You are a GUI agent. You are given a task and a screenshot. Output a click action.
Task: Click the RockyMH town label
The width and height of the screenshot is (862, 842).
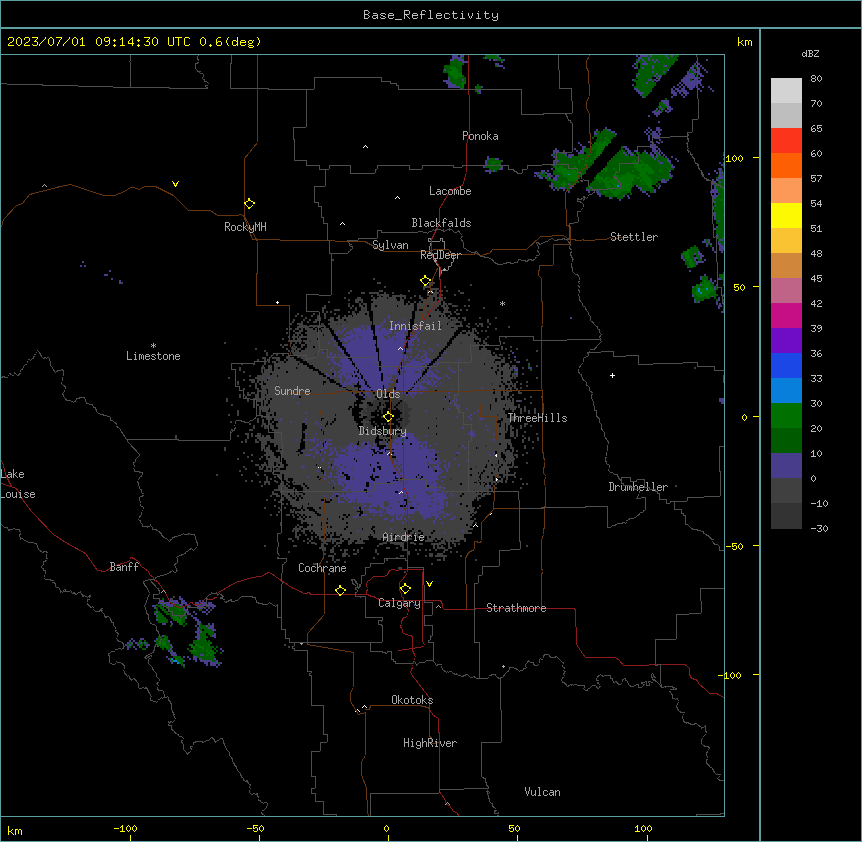(x=245, y=227)
